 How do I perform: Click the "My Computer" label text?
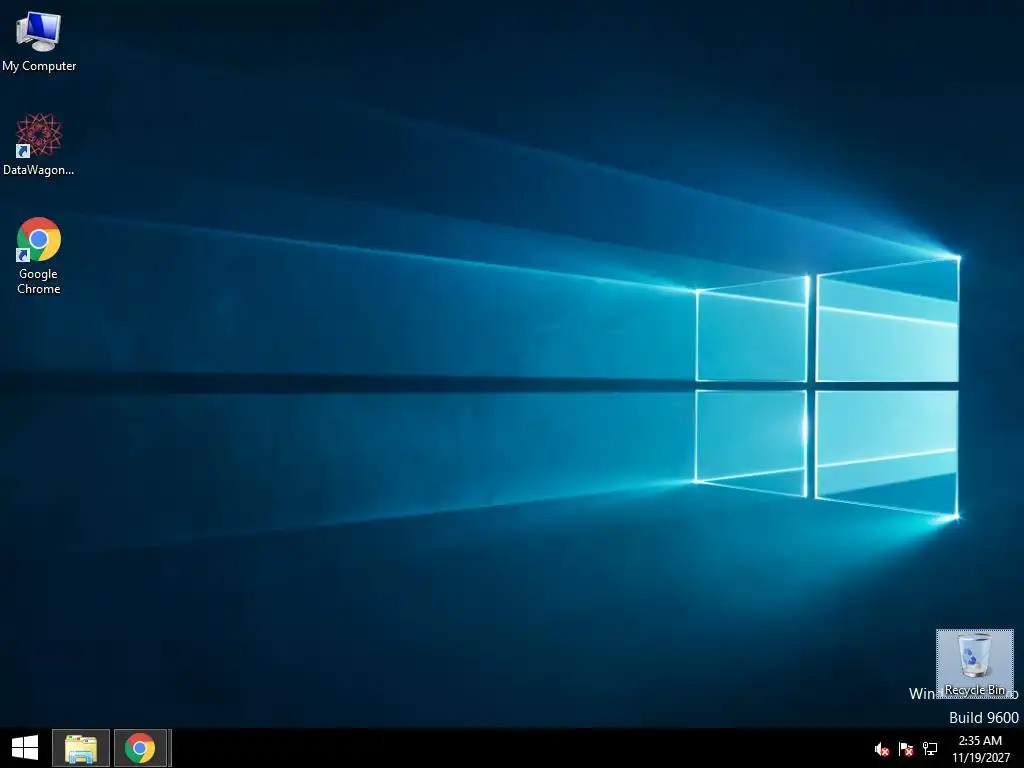click(39, 66)
